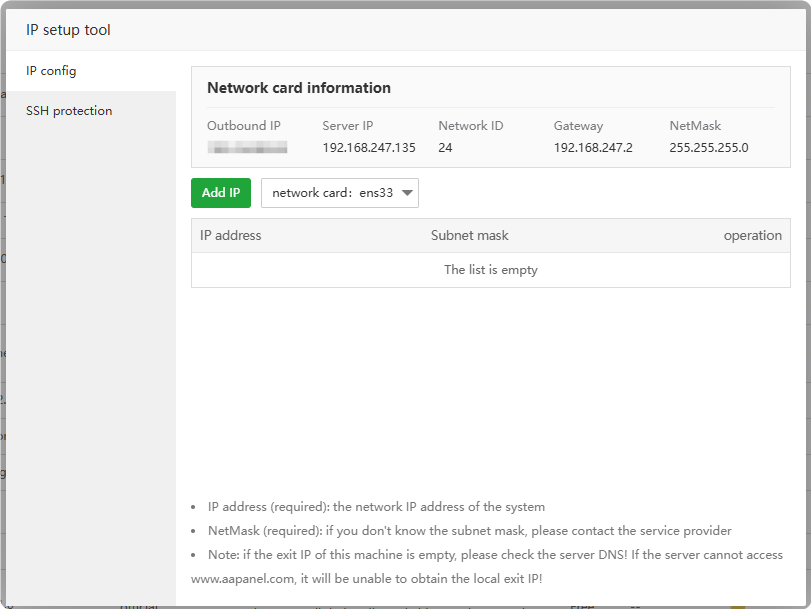The width and height of the screenshot is (811, 609).
Task: Click the green Add IP button
Action: click(220, 193)
